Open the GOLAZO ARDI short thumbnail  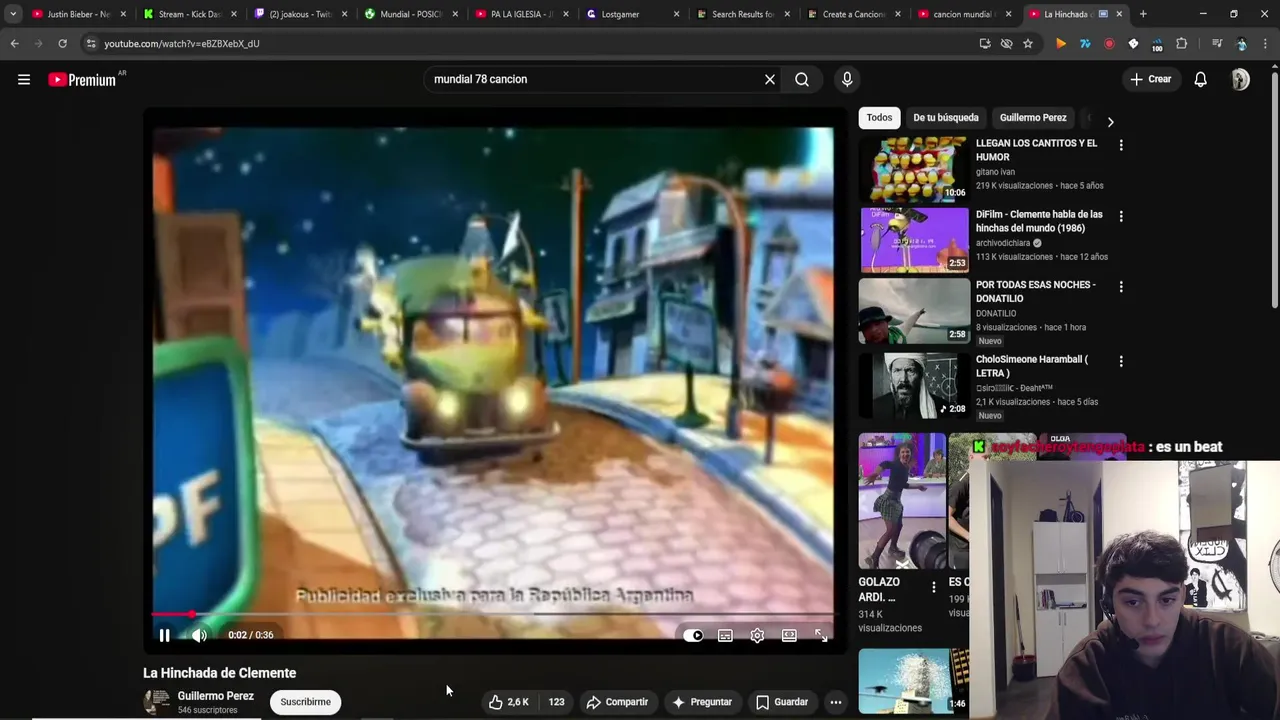coord(902,501)
